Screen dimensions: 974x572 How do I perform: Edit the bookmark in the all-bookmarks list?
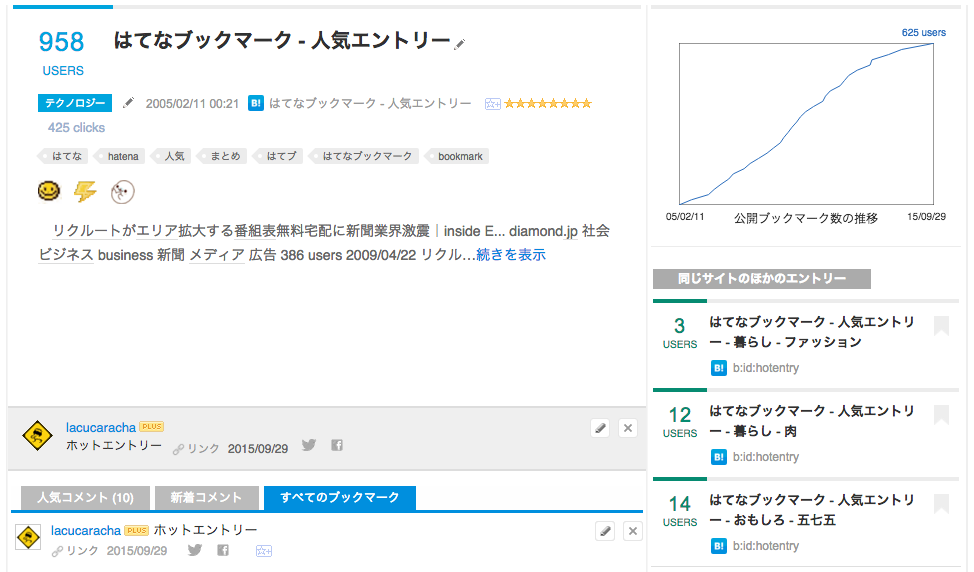(x=605, y=531)
